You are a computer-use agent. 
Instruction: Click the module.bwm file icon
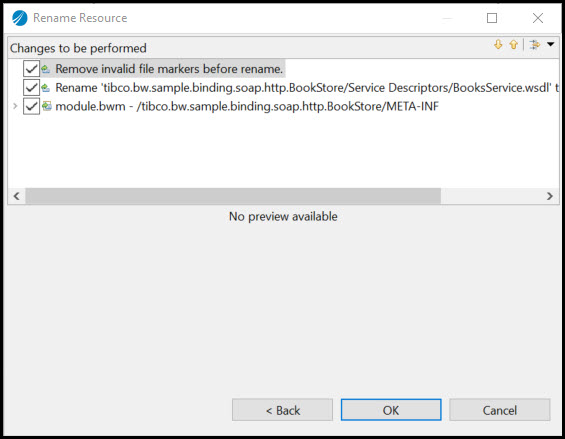coord(46,106)
